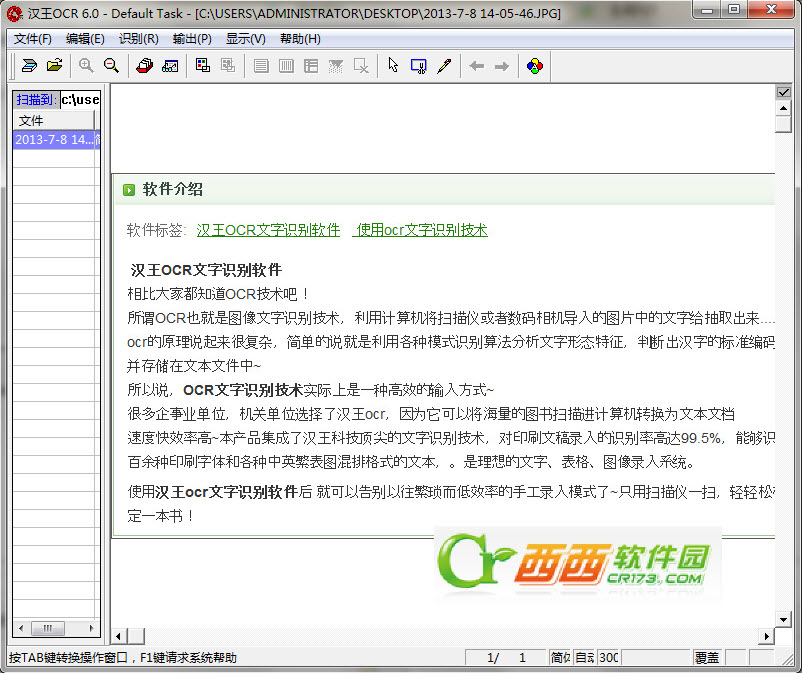Screen dimensions: 802x673
Task: Select the table region icon
Action: pyautogui.click(x=311, y=65)
